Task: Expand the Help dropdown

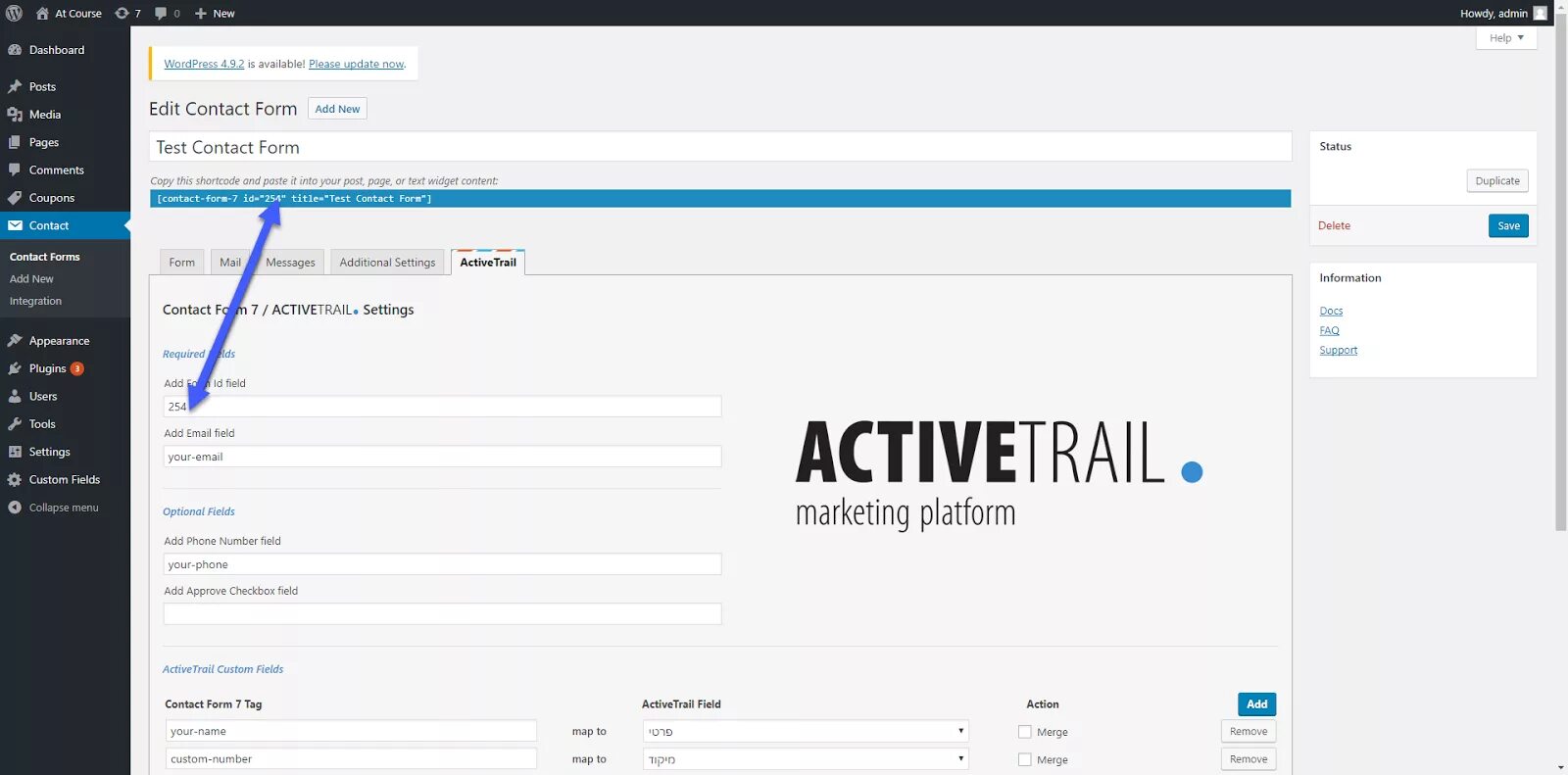Action: pyautogui.click(x=1506, y=38)
